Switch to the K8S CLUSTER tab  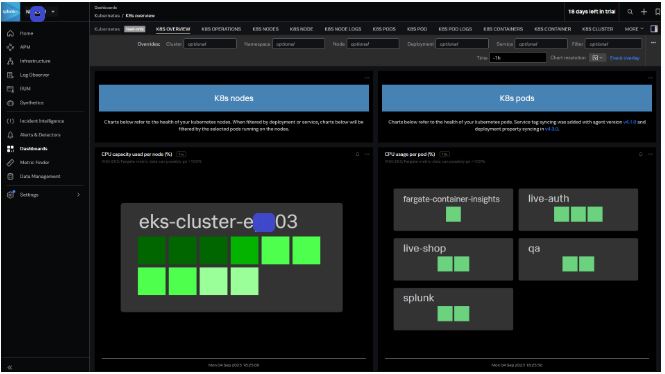point(598,29)
